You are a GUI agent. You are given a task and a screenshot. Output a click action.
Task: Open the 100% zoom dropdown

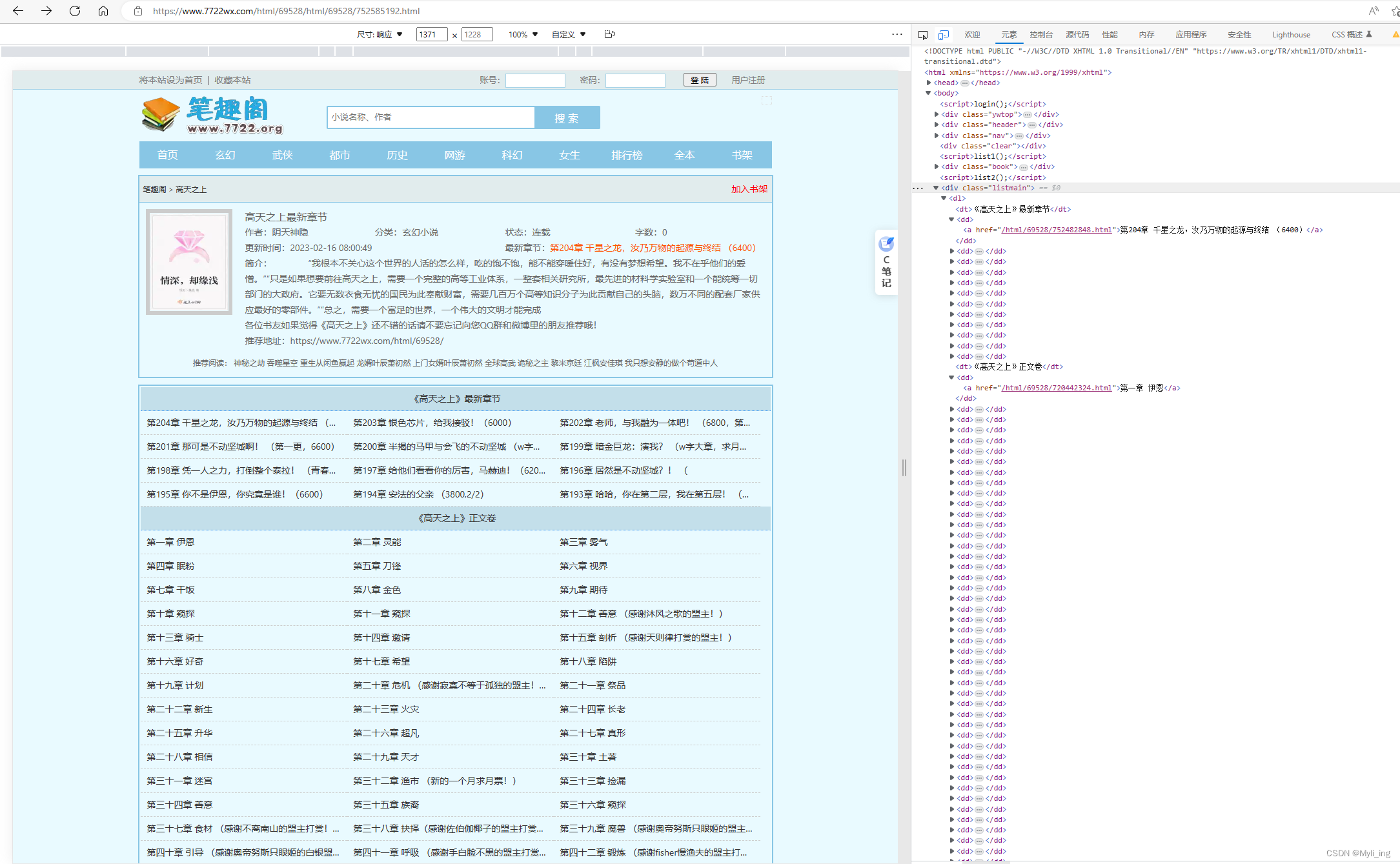click(x=523, y=35)
